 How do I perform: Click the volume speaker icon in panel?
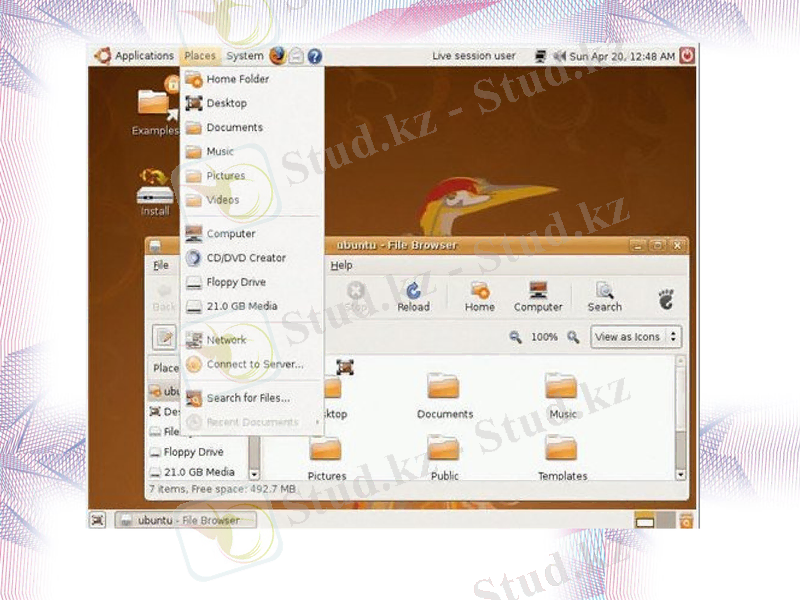tap(559, 56)
